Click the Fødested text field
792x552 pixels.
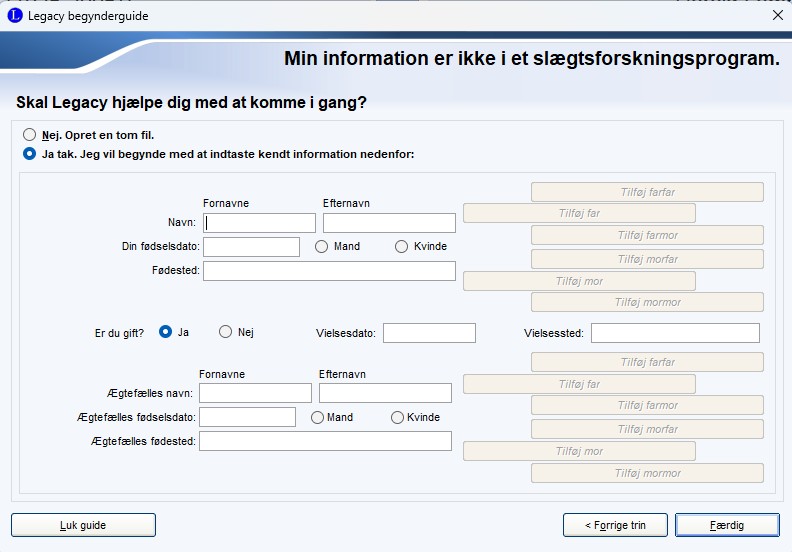[x=329, y=271]
